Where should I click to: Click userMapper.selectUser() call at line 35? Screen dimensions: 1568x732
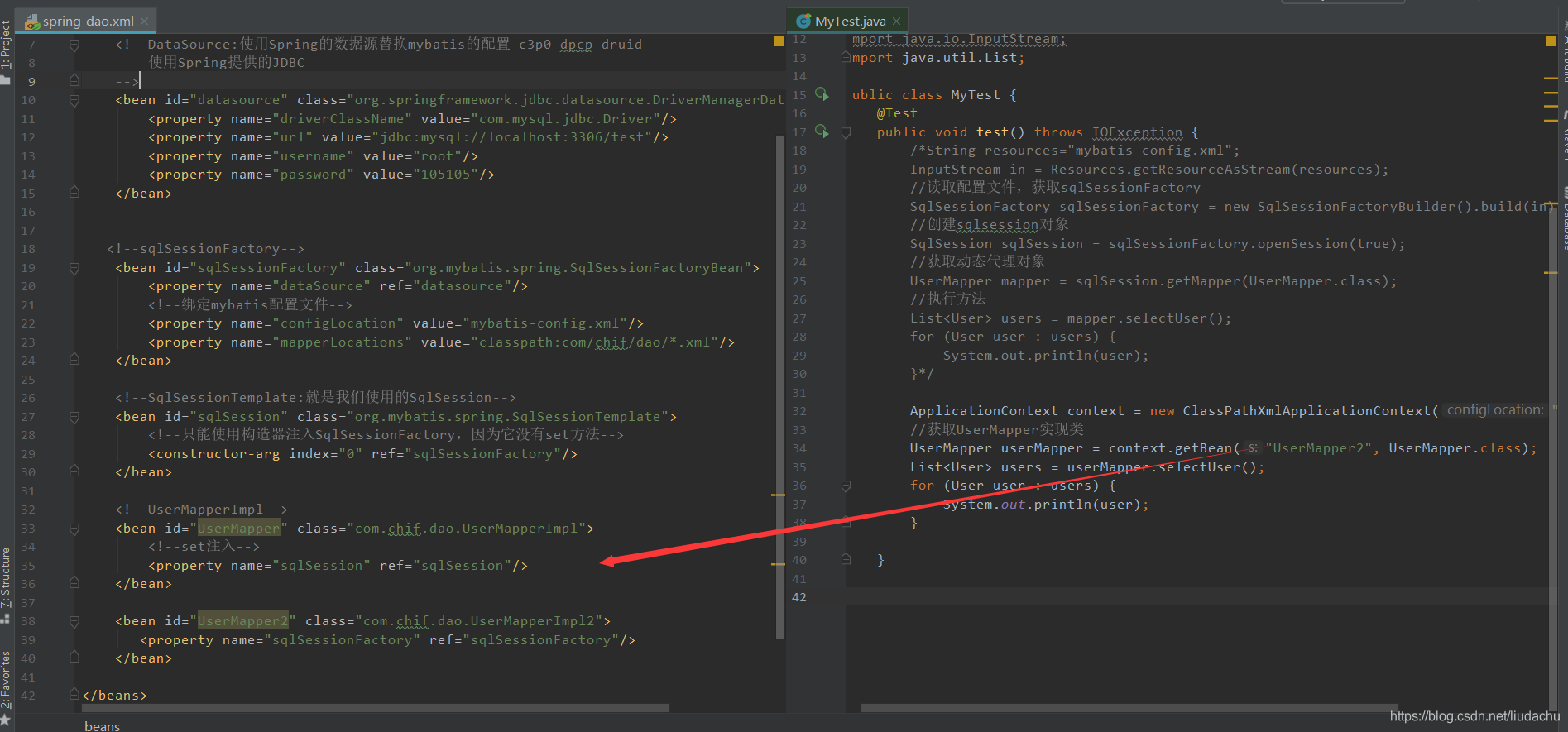point(1162,467)
